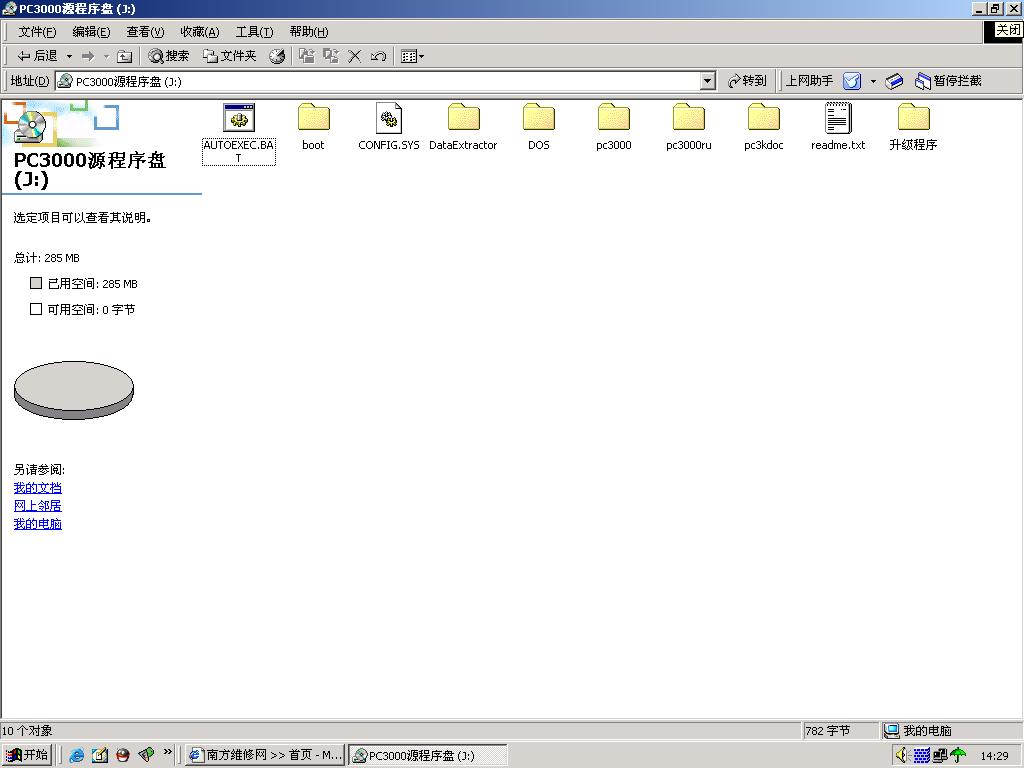This screenshot has height=768, width=1024.
Task: Click the green diamond quick launch icon
Action: [x=146, y=755]
